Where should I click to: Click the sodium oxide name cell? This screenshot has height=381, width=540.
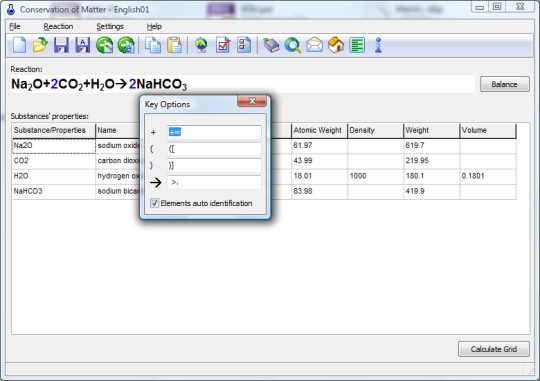(118, 146)
